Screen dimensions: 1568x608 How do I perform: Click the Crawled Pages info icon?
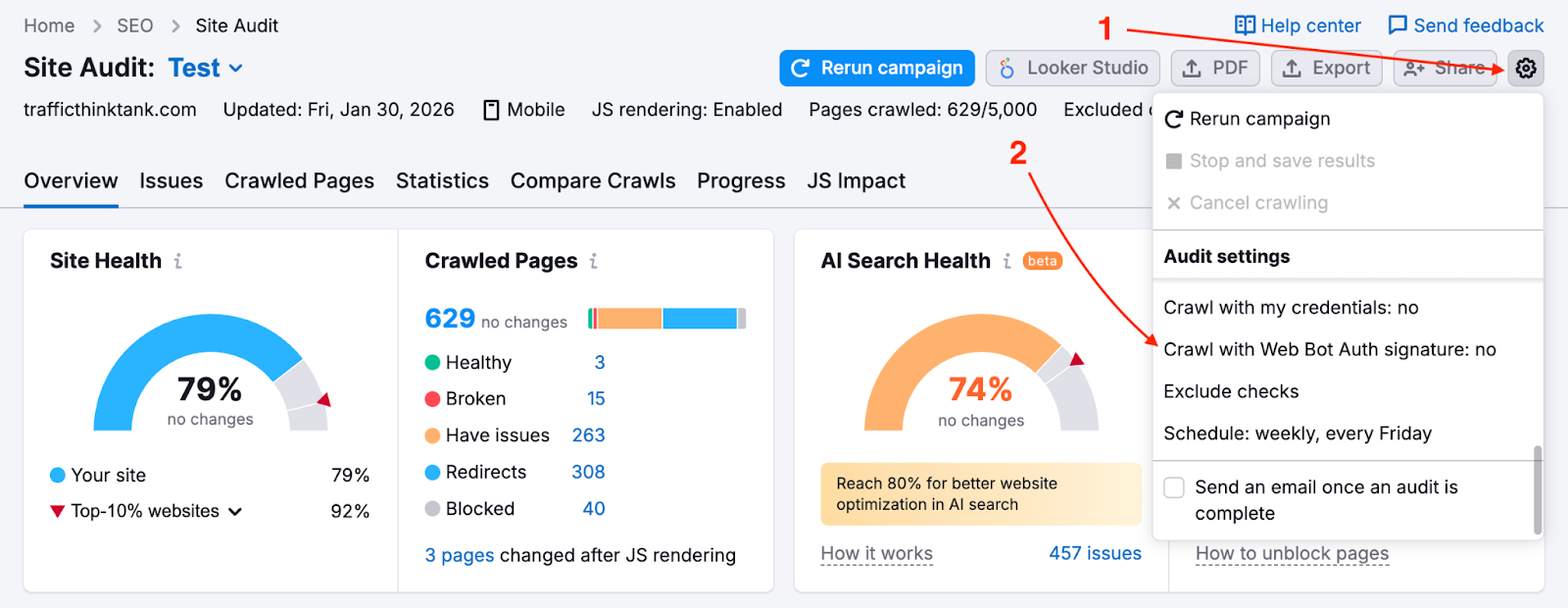pos(594,261)
